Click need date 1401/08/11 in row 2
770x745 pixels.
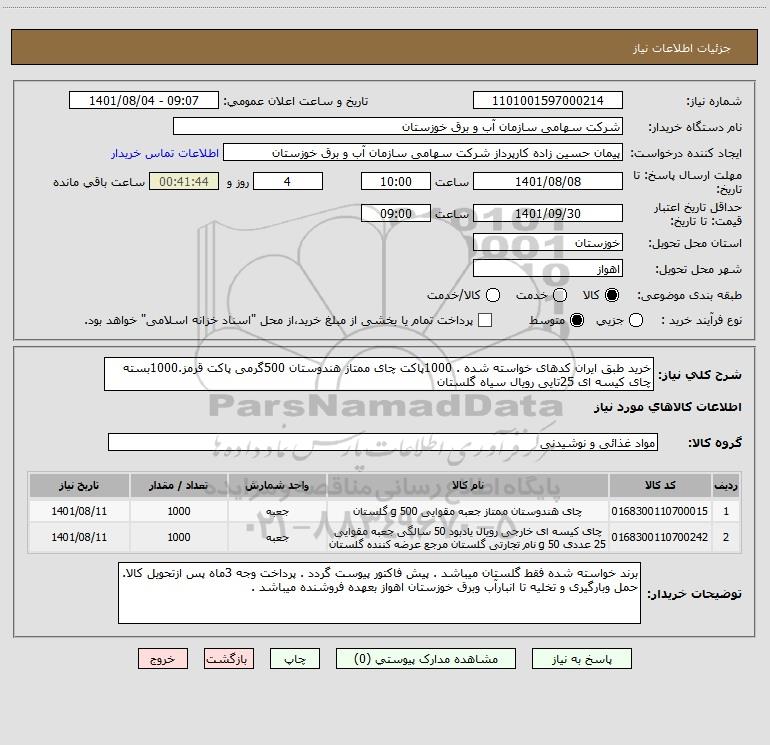pyautogui.click(x=79, y=537)
